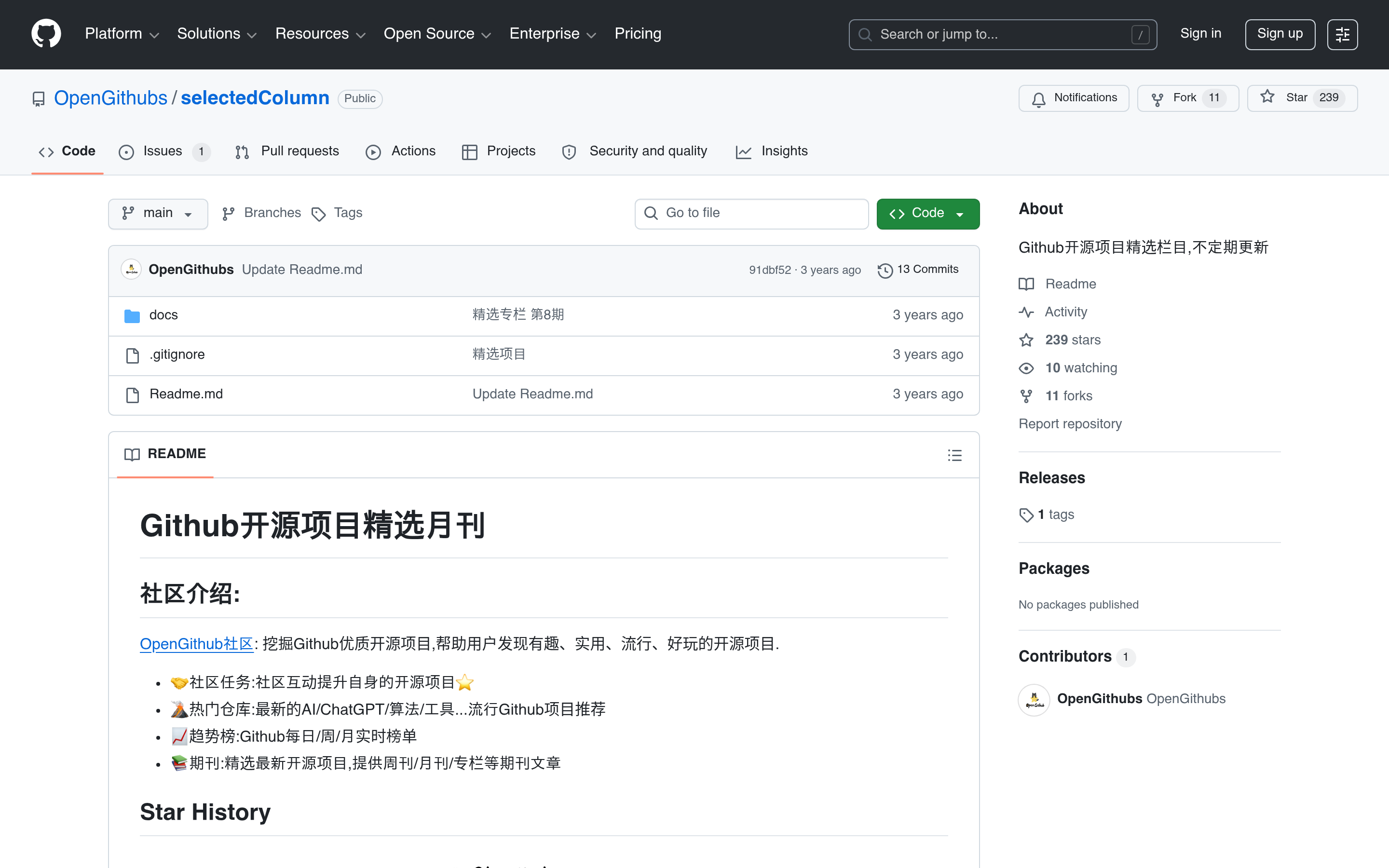Click the OpenGithubs contributor avatar

coord(1035,700)
